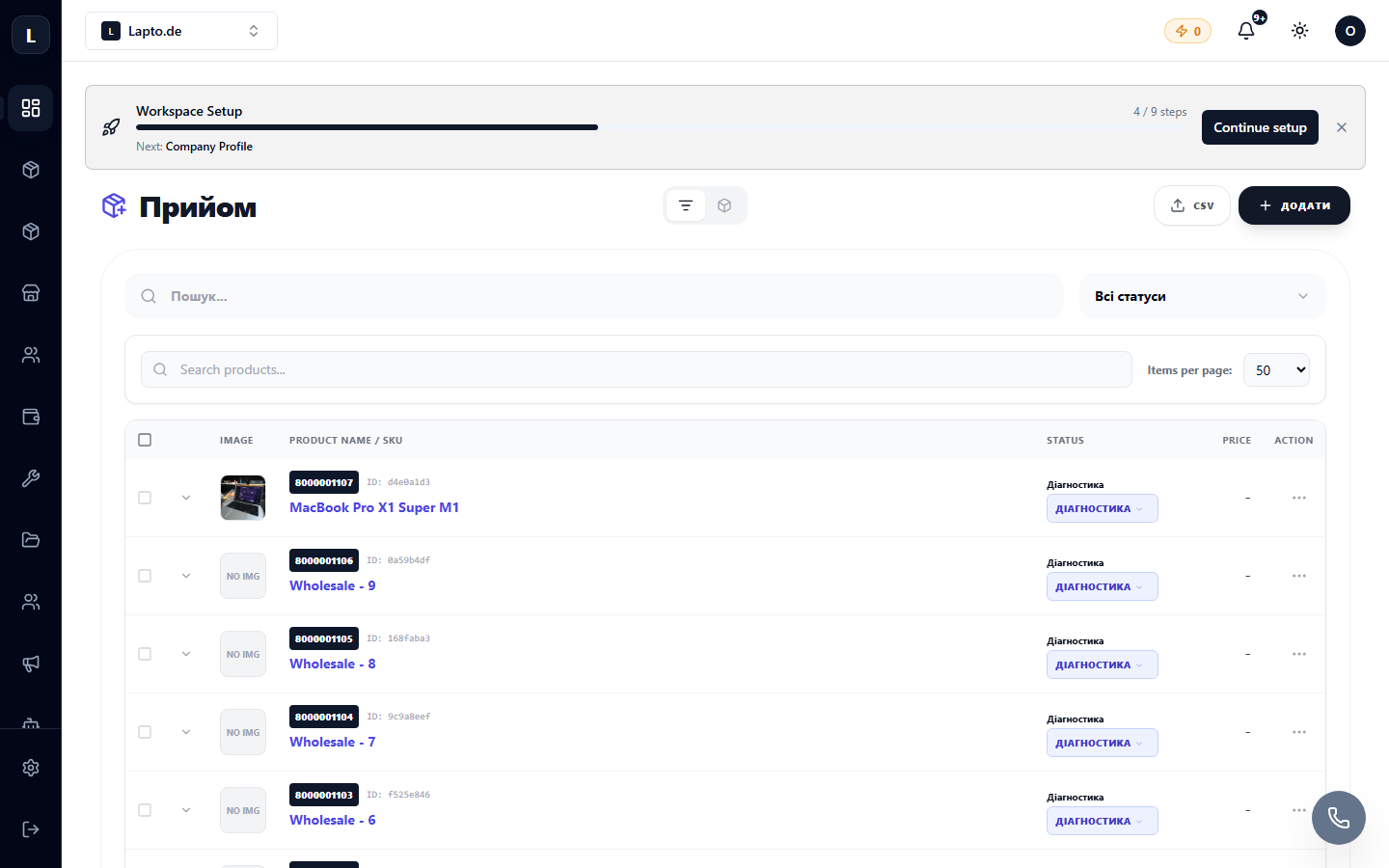
Task: Click the logout icon in the sidebar
Action: [31, 829]
